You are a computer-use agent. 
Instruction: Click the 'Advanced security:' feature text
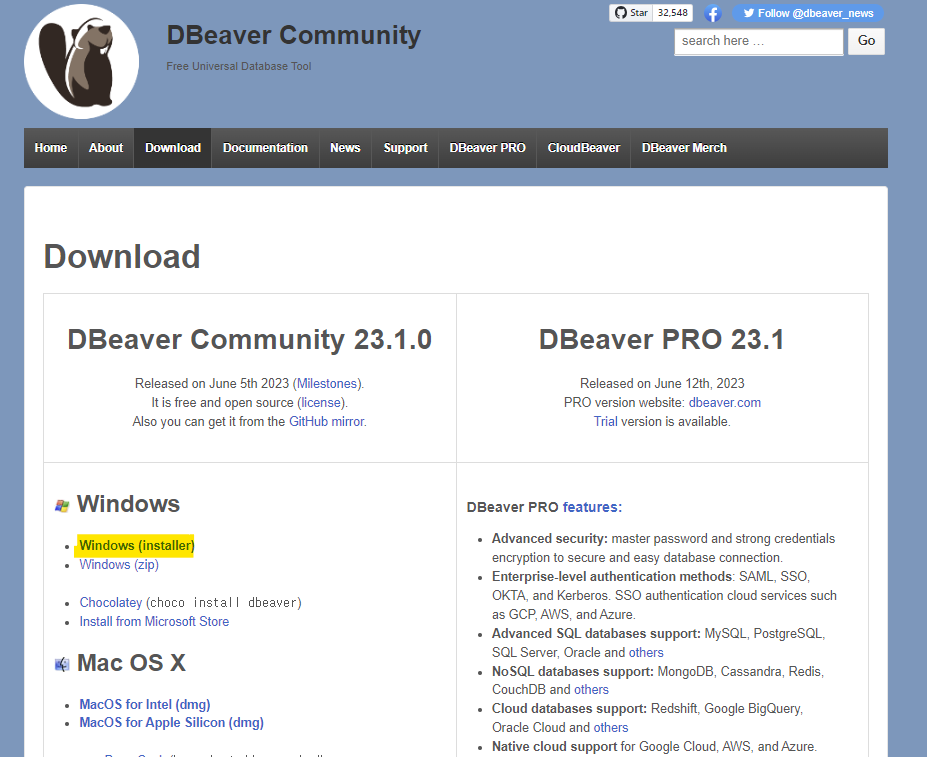[550, 539]
